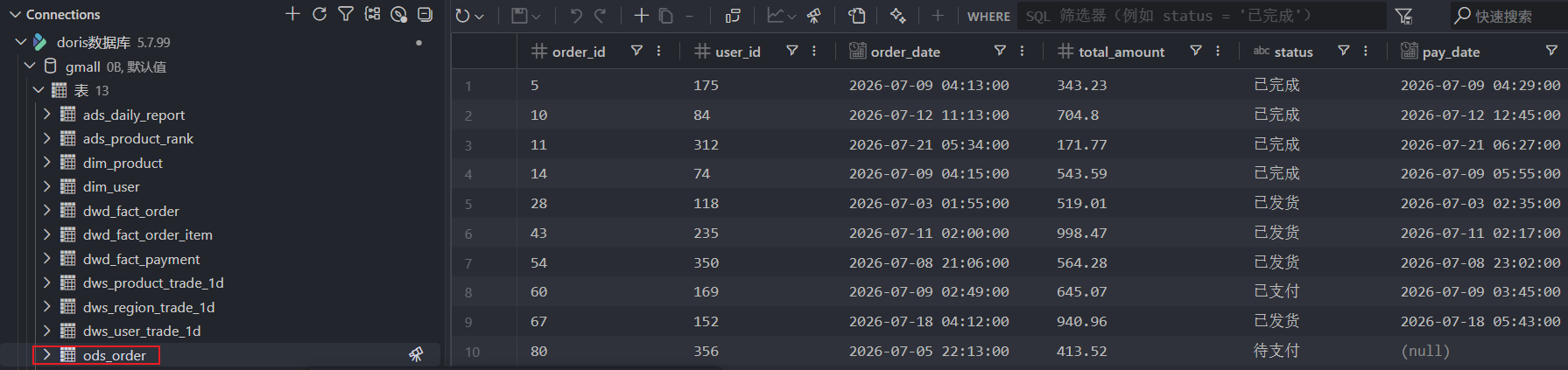
Task: Select dws_user_trade_1d table
Action: pyautogui.click(x=142, y=331)
